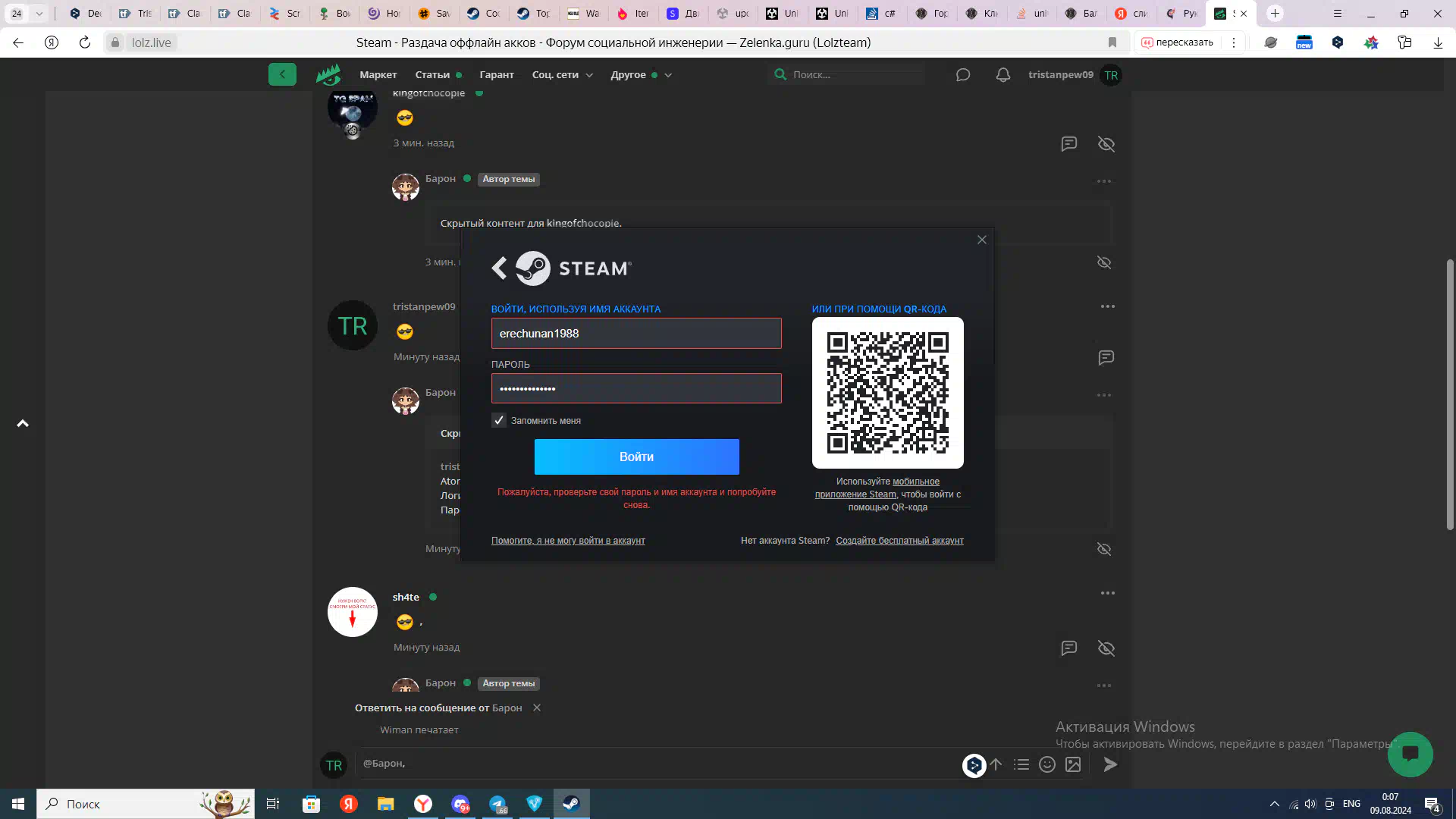Viewport: 1456px width, 819px height.
Task: Cancel the reply to Барон
Action: click(537, 708)
